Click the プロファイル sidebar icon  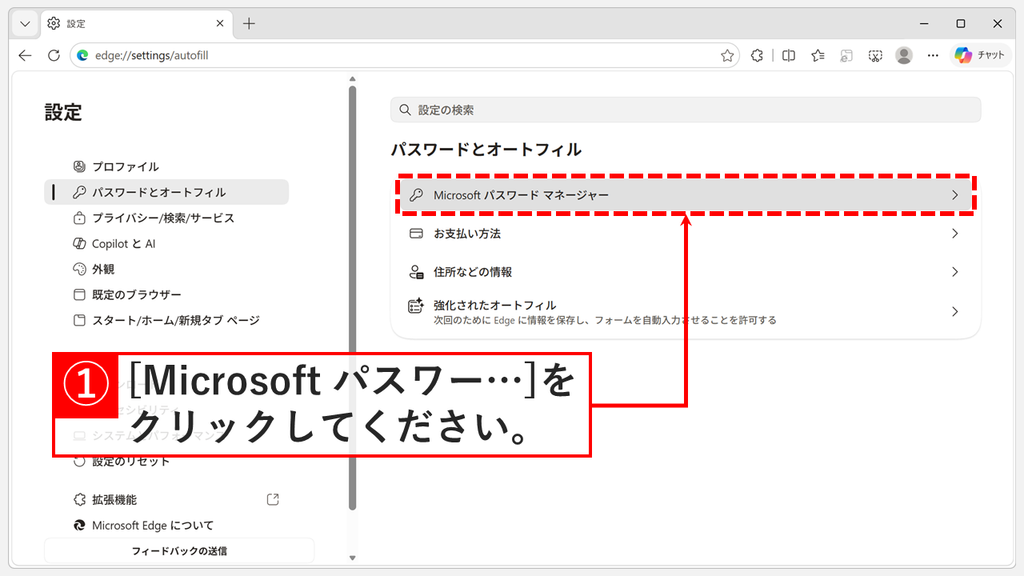coord(79,167)
